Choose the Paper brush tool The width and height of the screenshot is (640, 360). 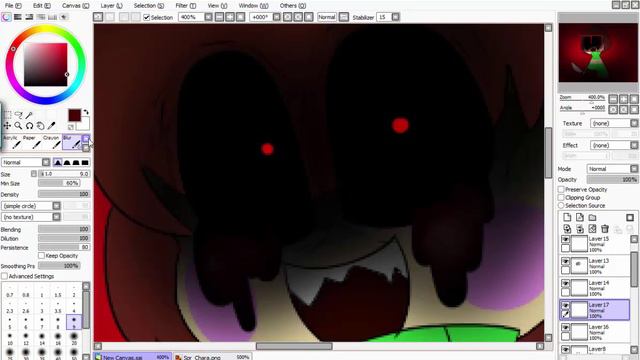31,142
